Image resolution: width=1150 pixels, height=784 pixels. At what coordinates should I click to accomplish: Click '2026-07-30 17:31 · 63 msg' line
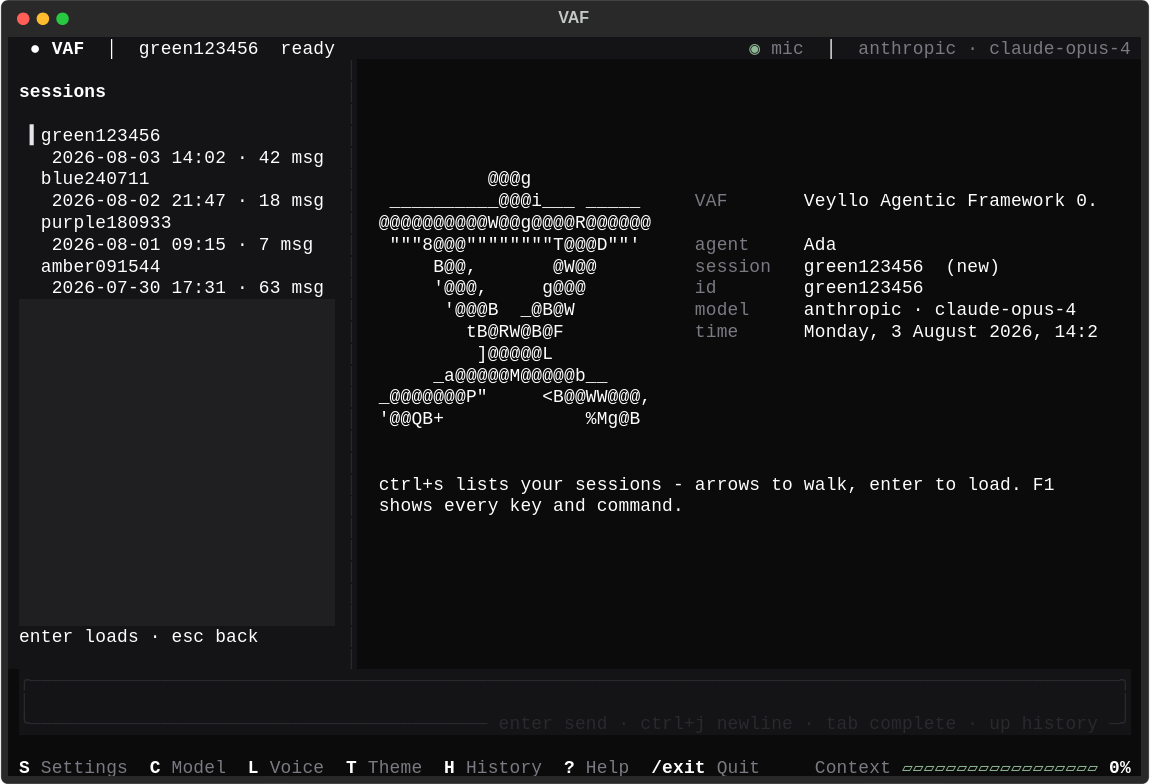[188, 288]
